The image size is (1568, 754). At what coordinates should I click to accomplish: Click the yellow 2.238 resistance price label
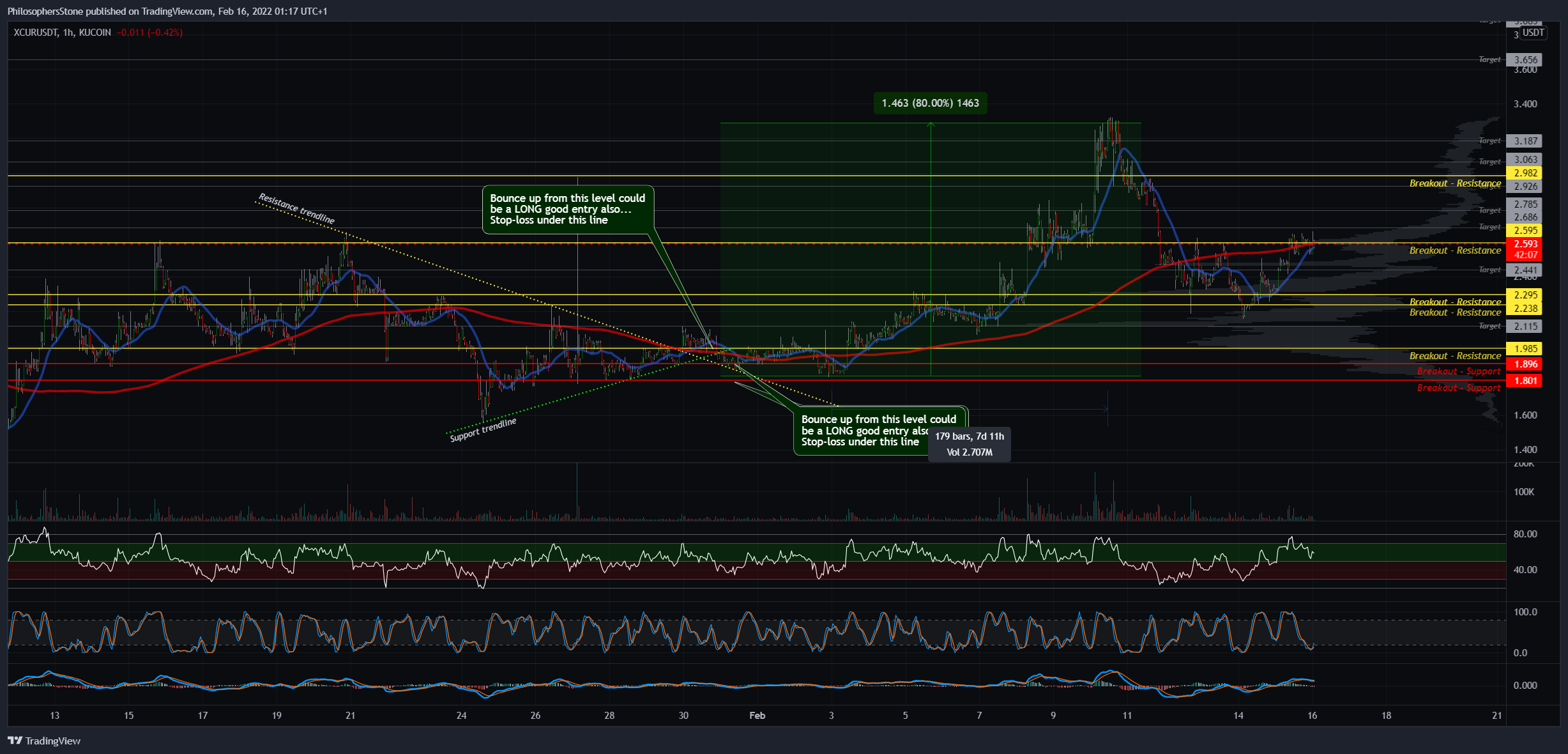(x=1524, y=309)
